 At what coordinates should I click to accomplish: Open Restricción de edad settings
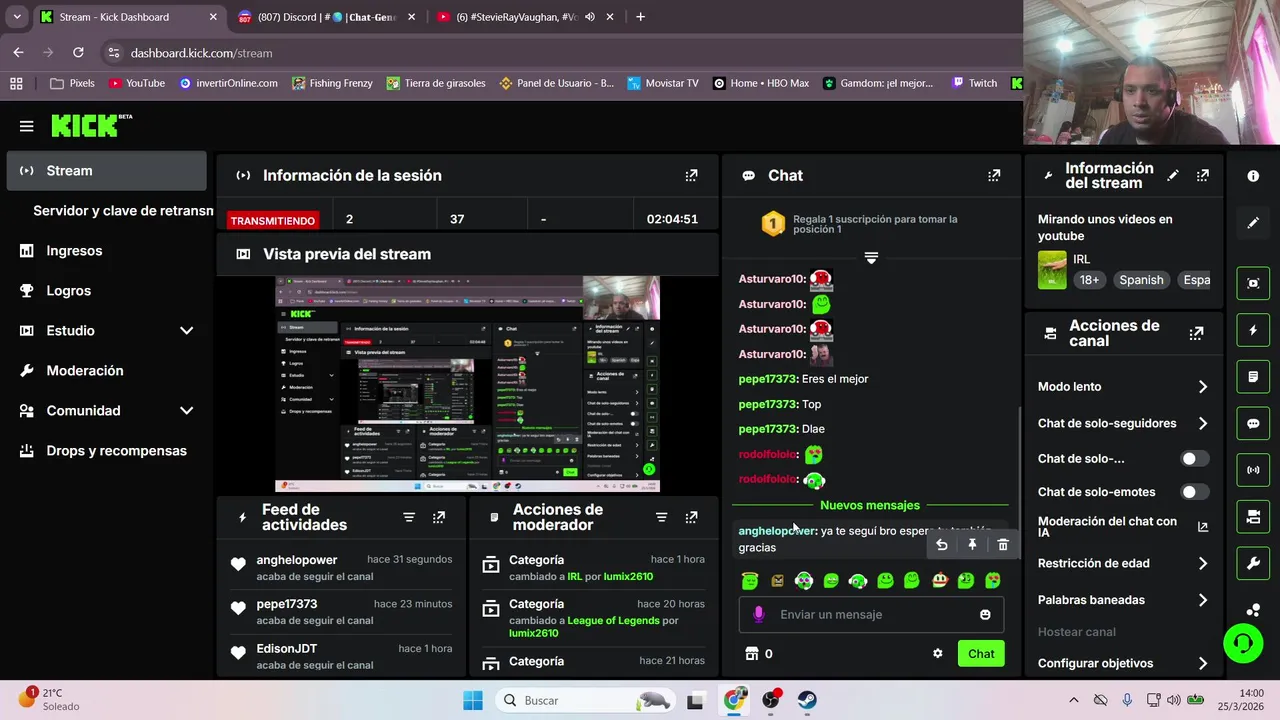pyautogui.click(x=1123, y=564)
